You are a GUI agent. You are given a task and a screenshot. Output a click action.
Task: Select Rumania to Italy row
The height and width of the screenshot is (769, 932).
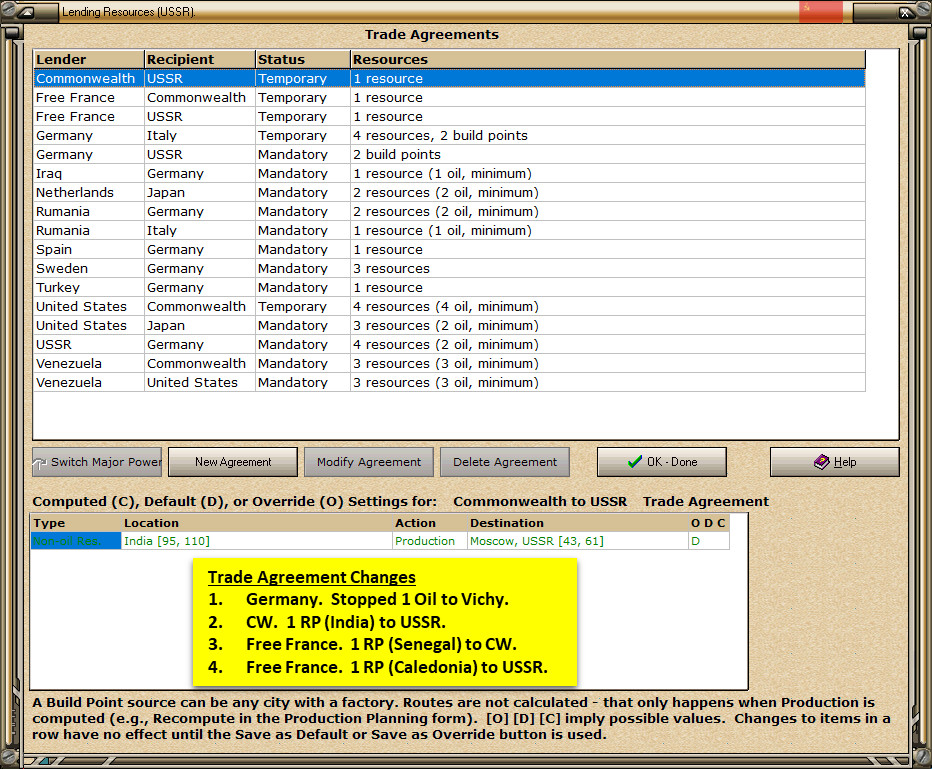[x=449, y=231]
